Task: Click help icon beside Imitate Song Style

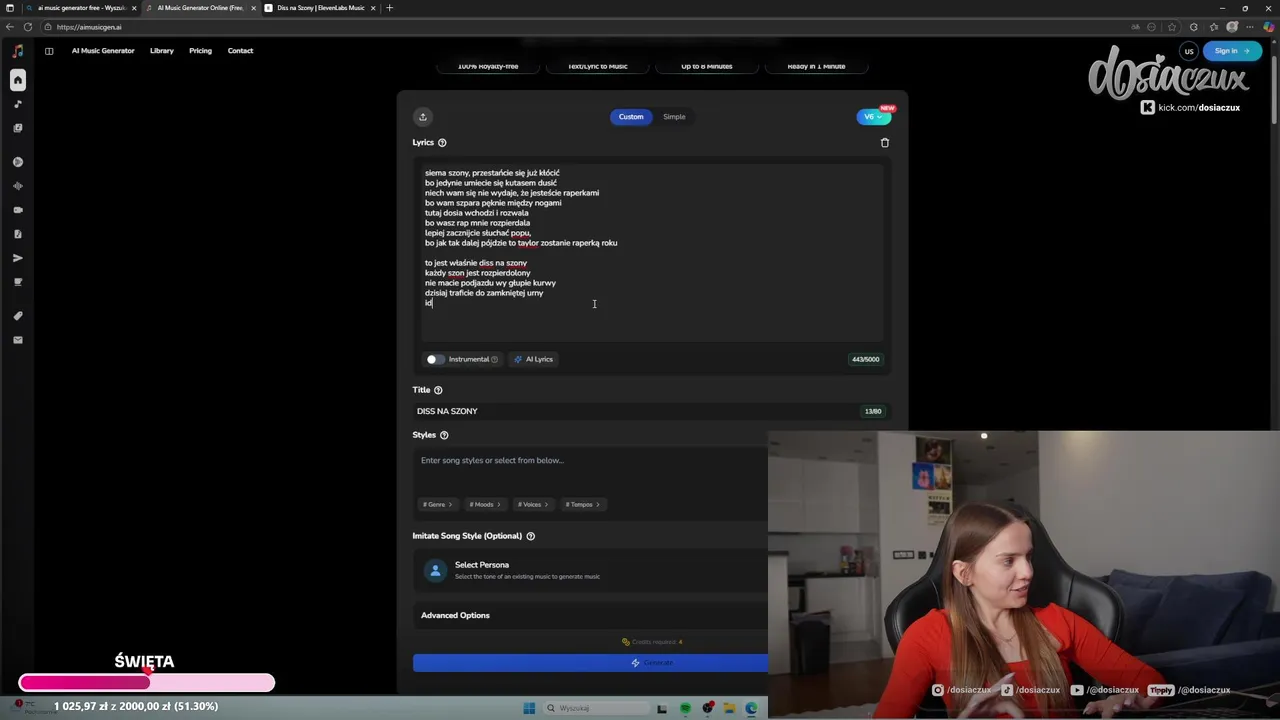Action: 530,536
